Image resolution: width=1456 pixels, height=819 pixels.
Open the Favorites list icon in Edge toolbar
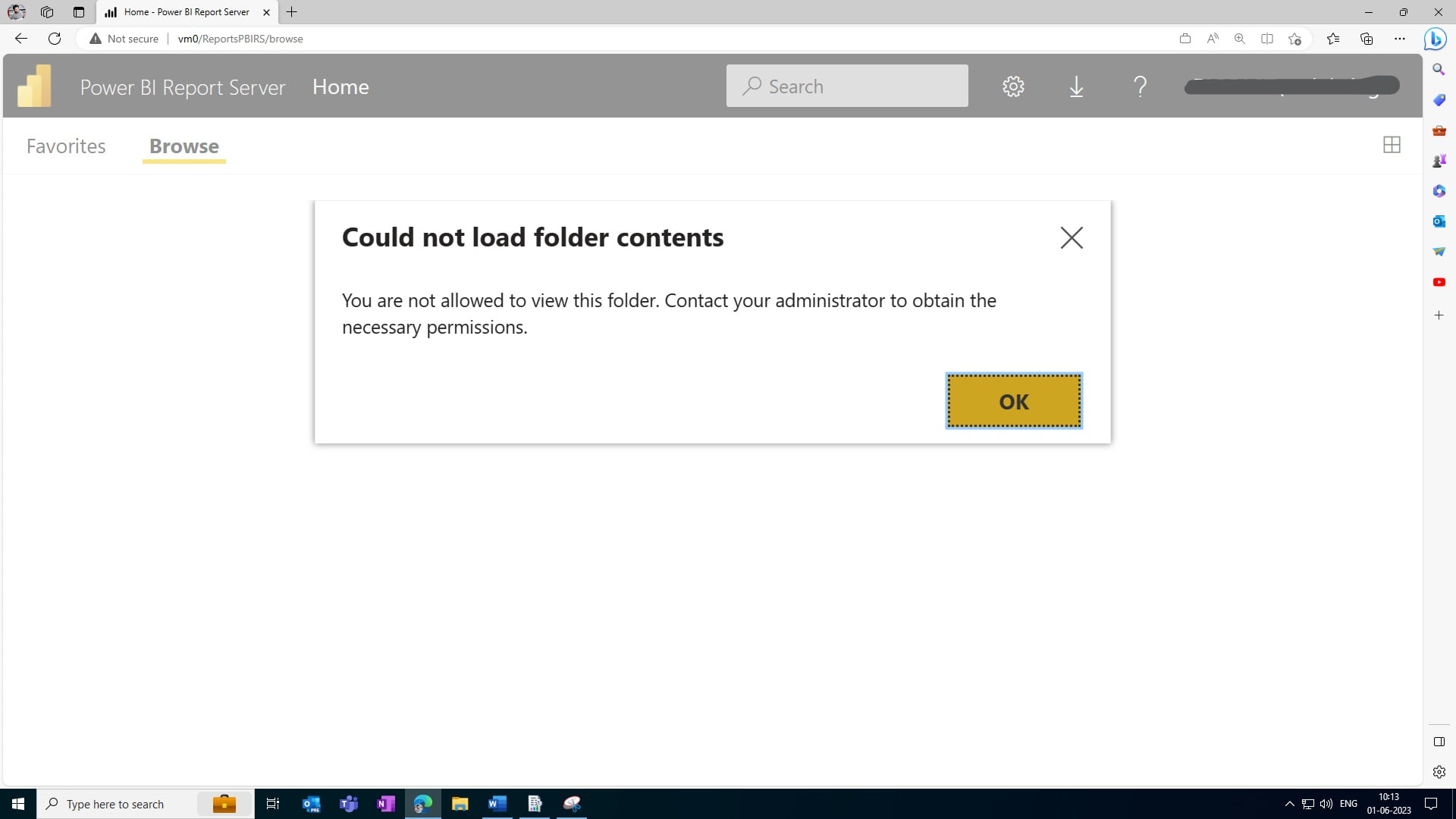pyautogui.click(x=1333, y=39)
